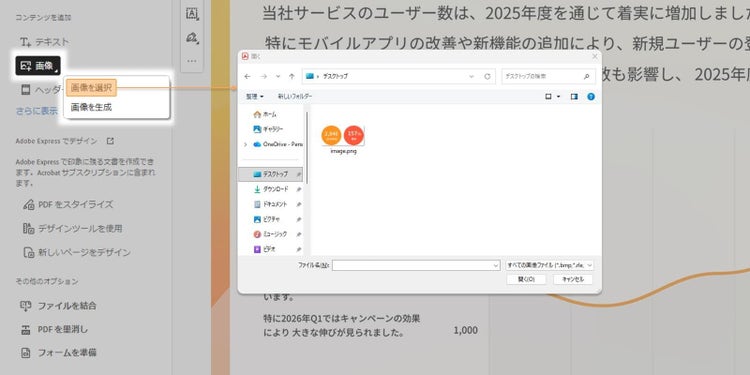Click the Back arrow in file dialog

[247, 77]
